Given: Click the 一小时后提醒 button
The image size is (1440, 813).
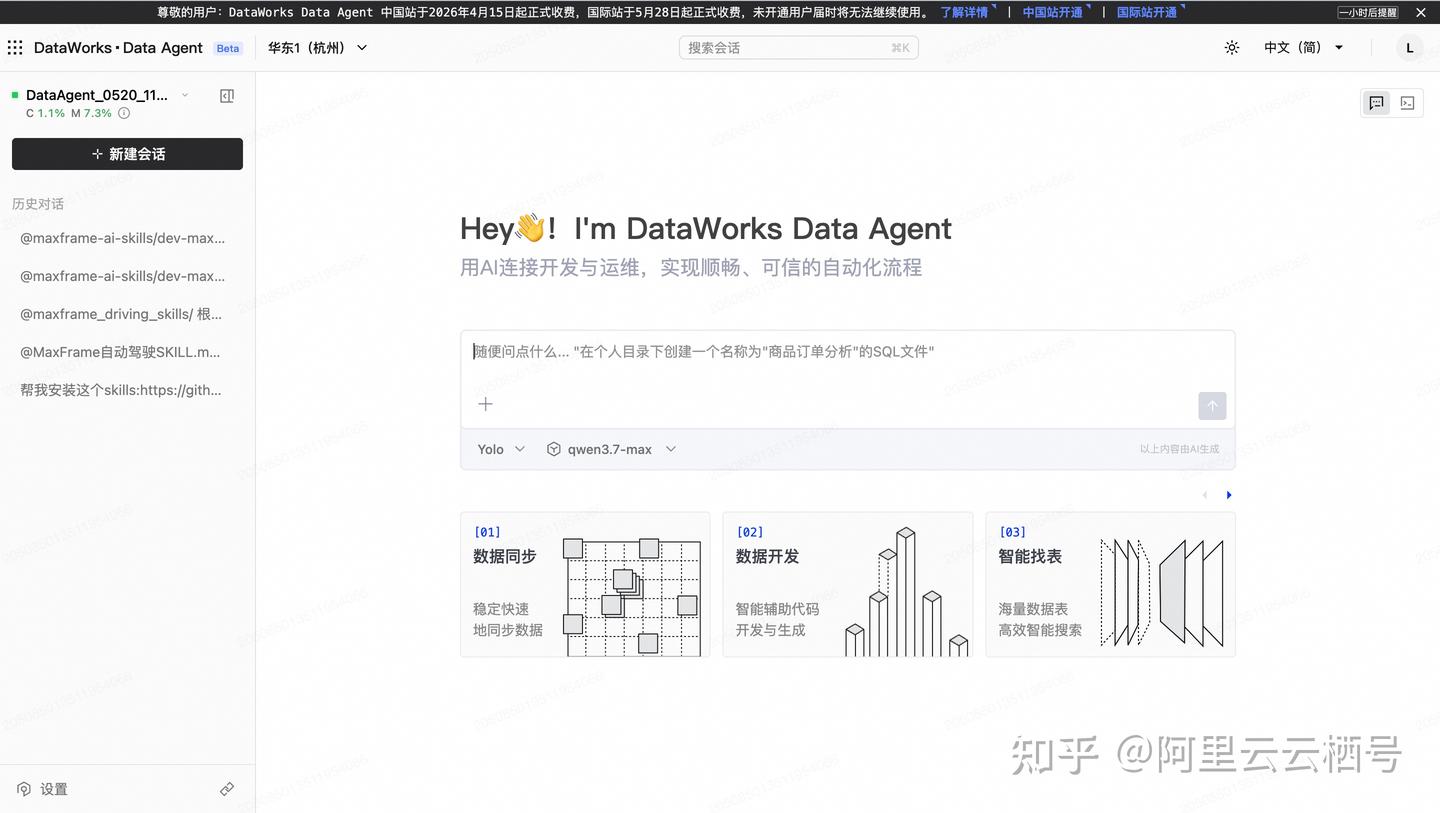Looking at the screenshot, I should point(1368,12).
